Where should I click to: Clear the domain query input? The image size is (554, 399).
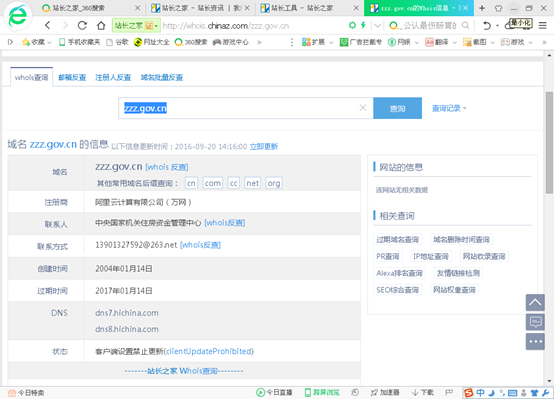[x=363, y=108]
